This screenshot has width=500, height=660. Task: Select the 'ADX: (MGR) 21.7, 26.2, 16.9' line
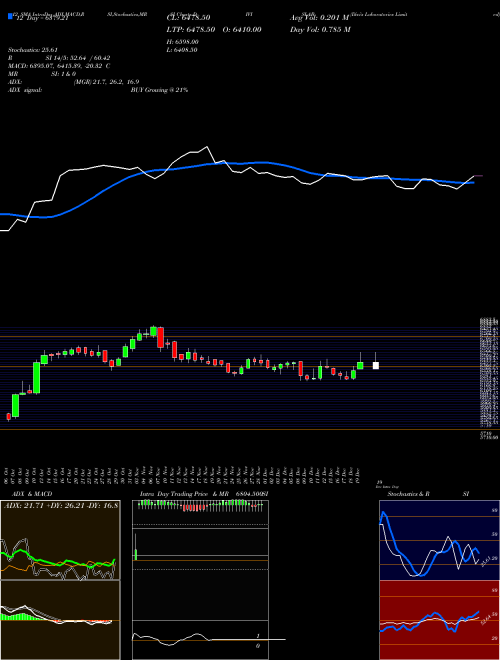tap(73, 82)
